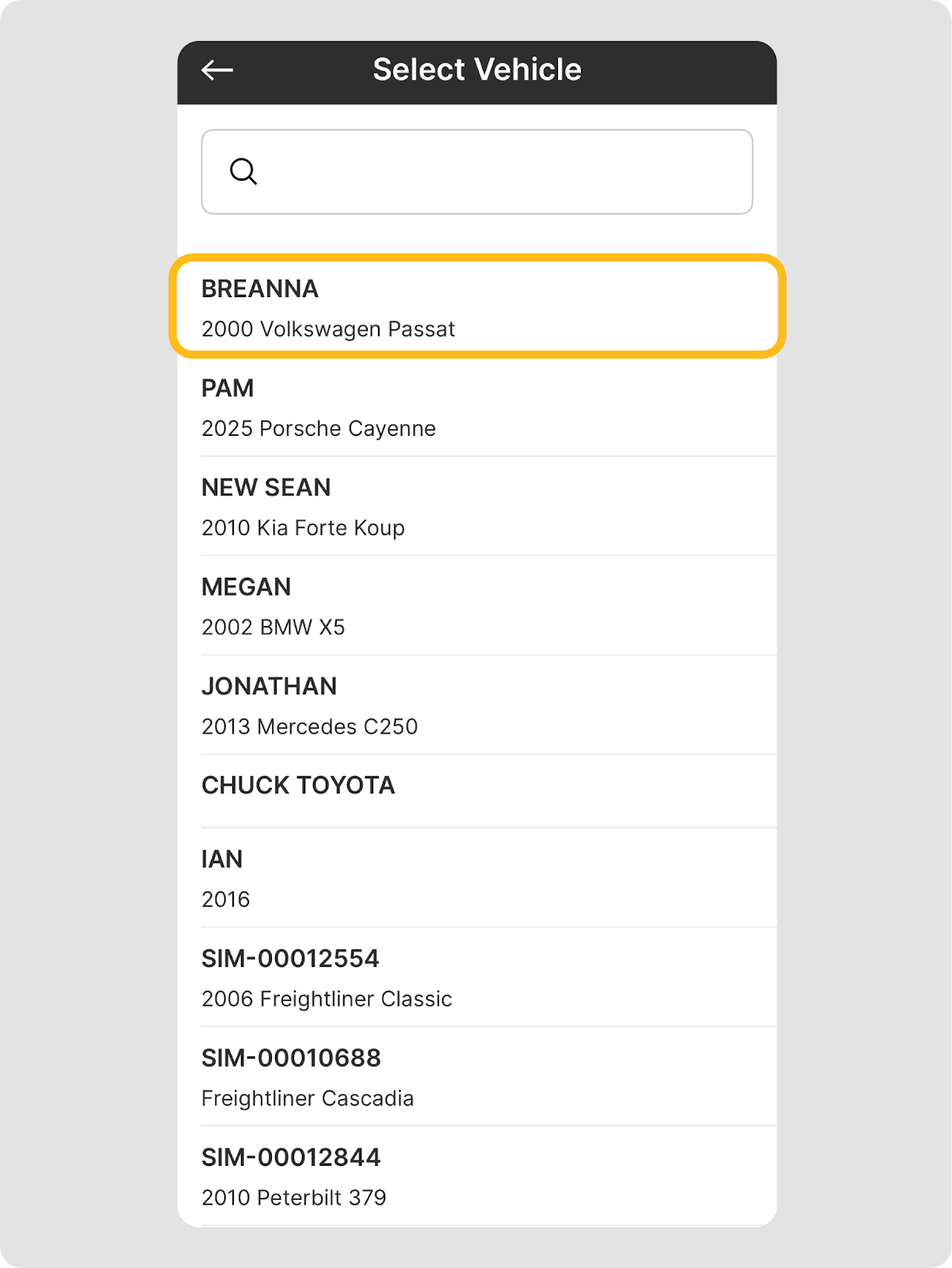Pick 2013 Mercedes C250
Viewport: 952px width, 1268px height.
coord(309,727)
